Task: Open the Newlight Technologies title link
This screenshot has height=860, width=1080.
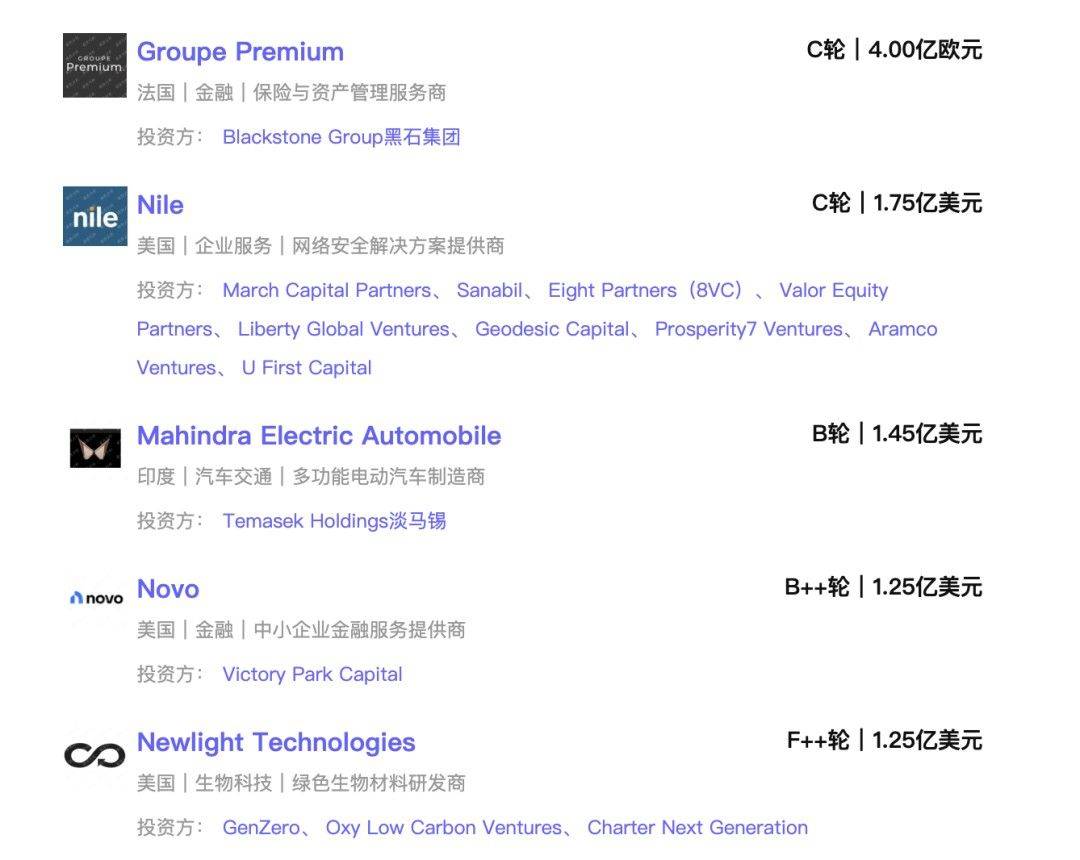Action: (276, 743)
